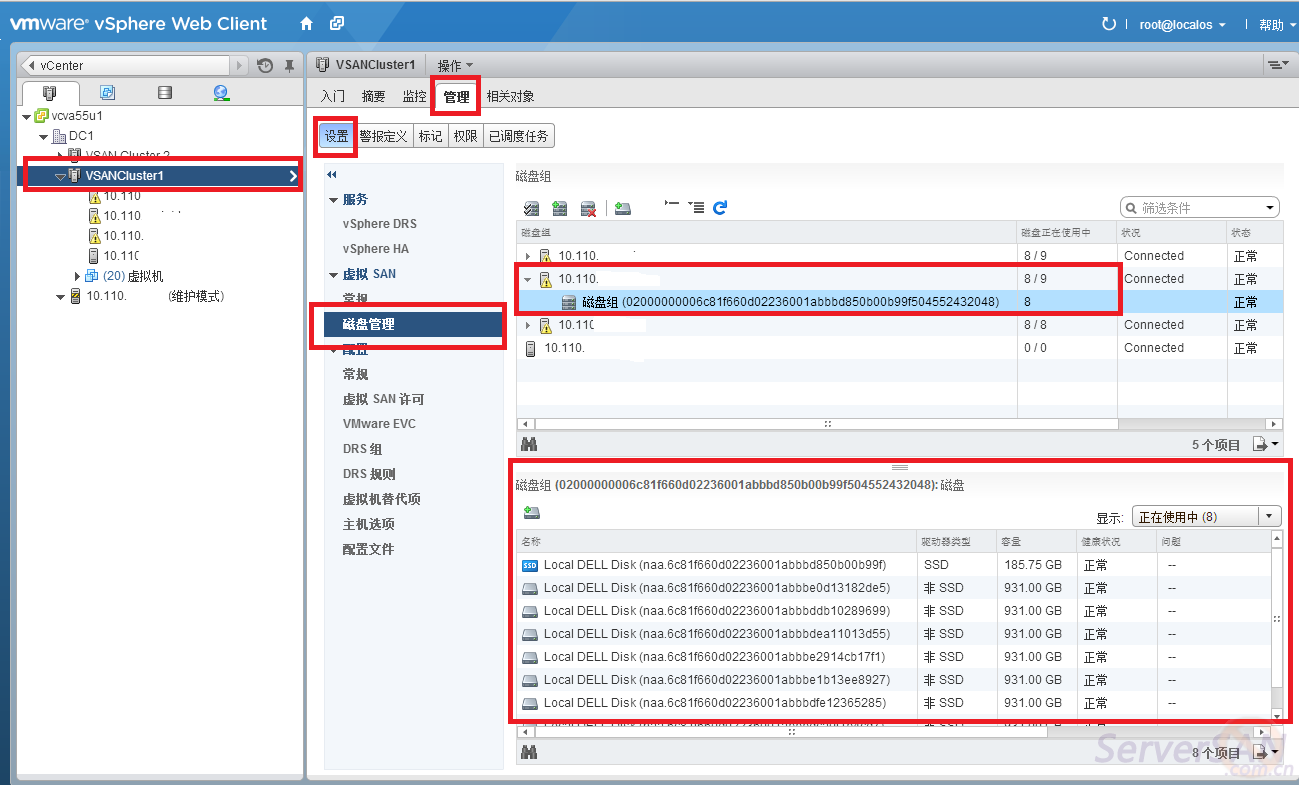
Task: Open recent history clock icon in navigator
Action: [x=265, y=66]
